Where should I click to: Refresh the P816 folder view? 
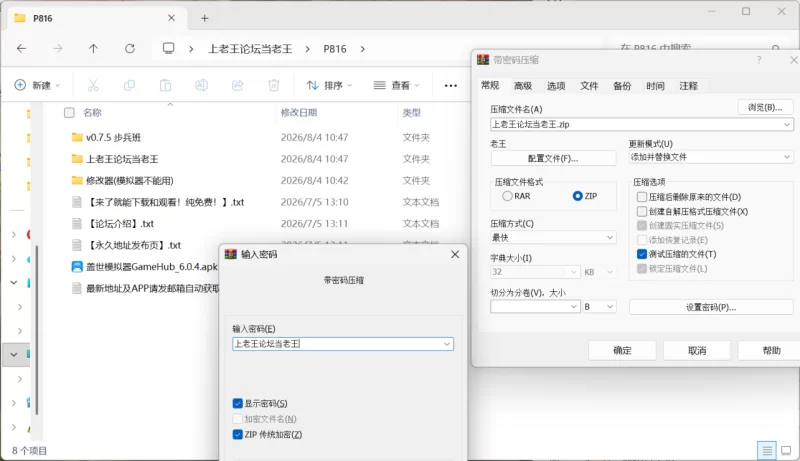pos(130,48)
